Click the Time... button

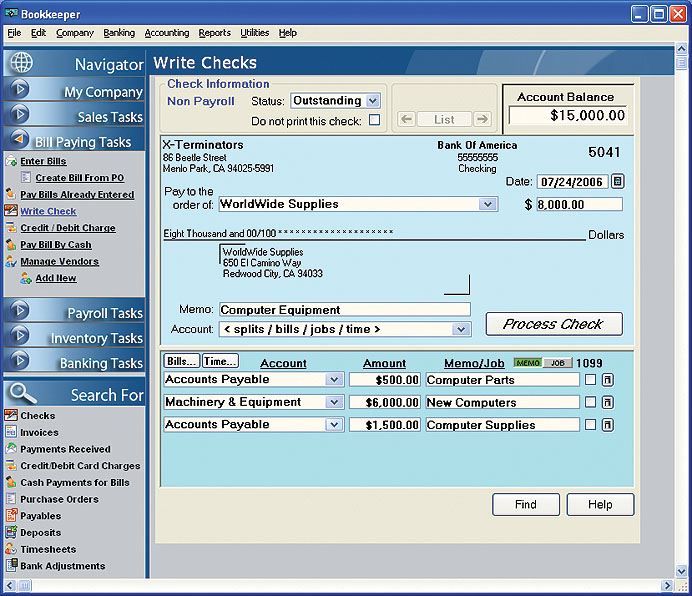220,361
